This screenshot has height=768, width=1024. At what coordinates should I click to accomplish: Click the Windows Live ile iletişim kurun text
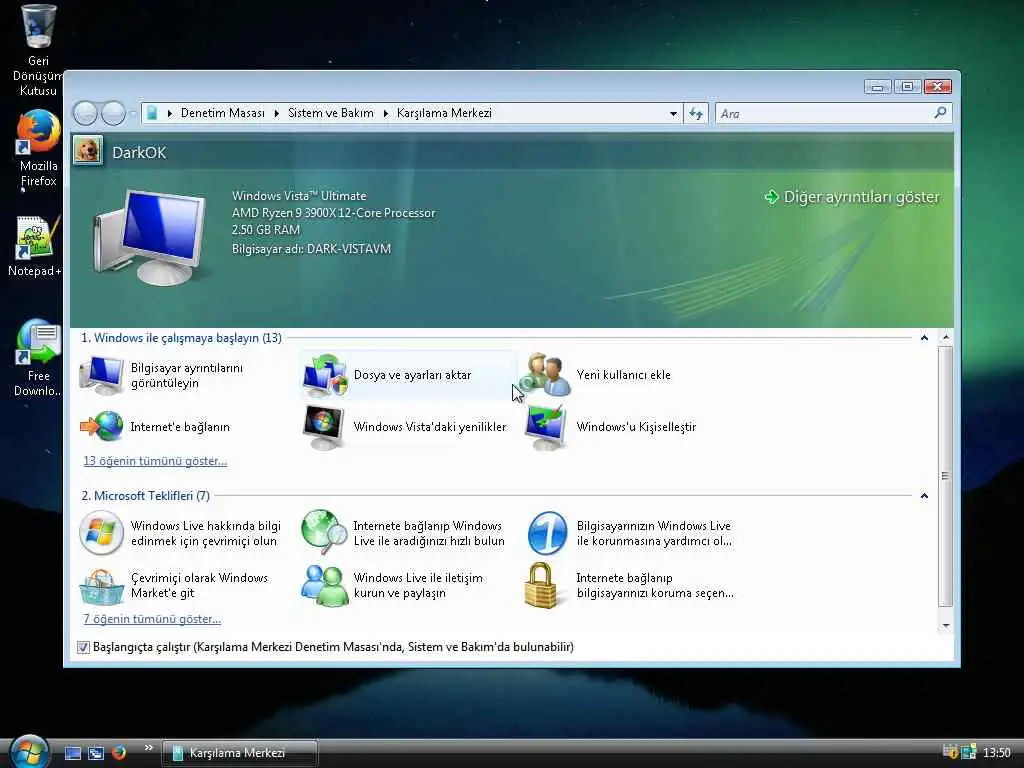click(418, 585)
